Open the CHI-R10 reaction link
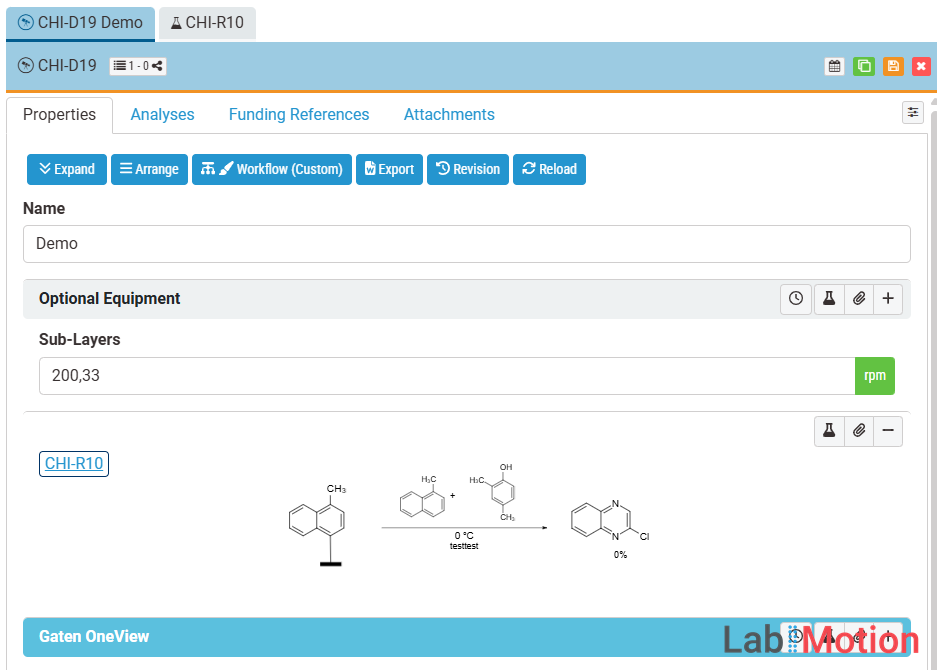This screenshot has height=670, width=937. [x=74, y=464]
